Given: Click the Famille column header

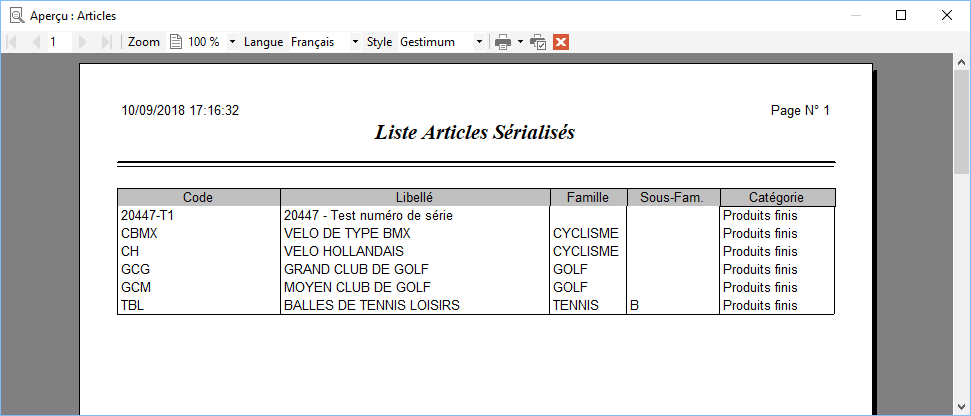Looking at the screenshot, I should (588, 197).
